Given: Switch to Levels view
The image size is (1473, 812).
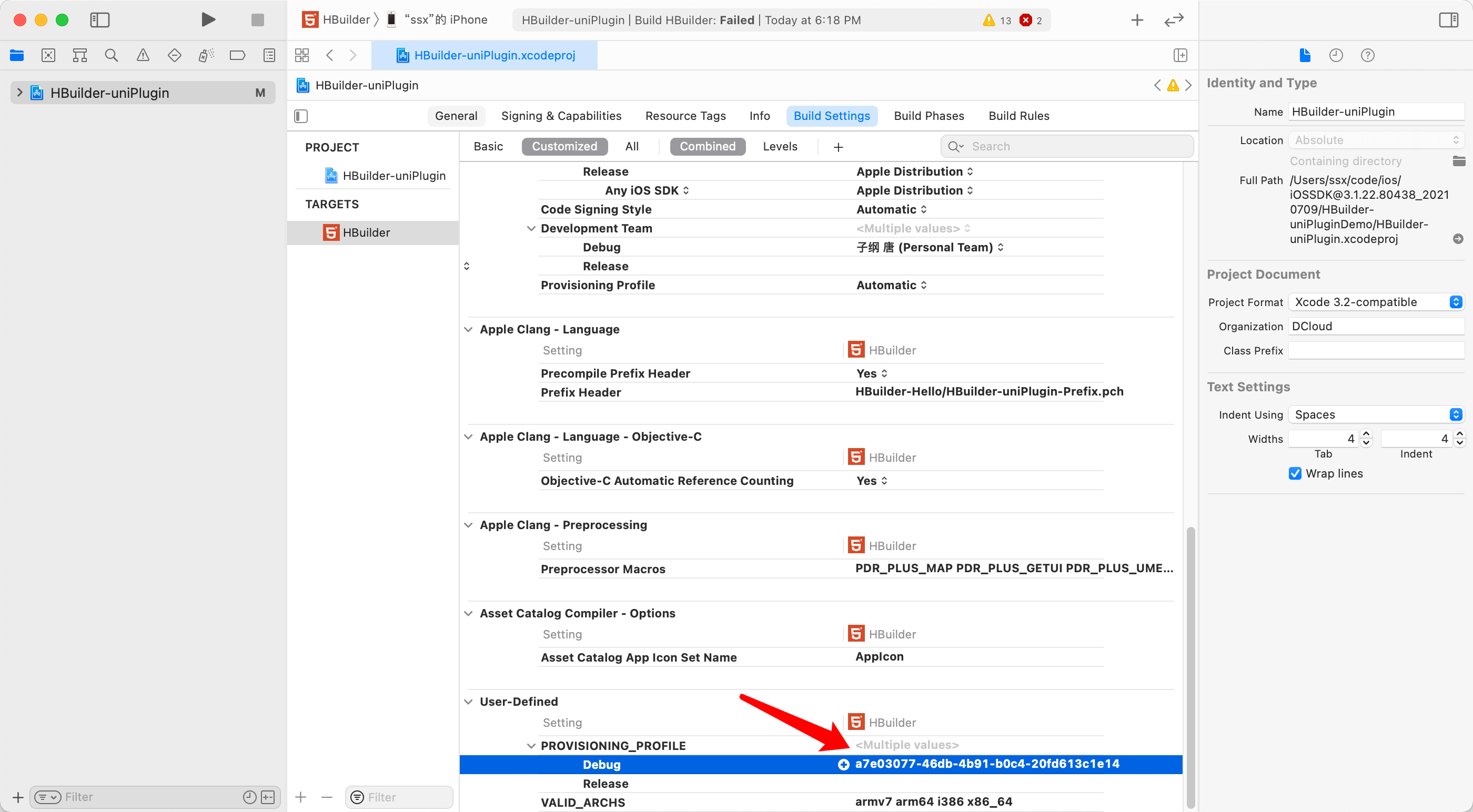Looking at the screenshot, I should point(780,146).
